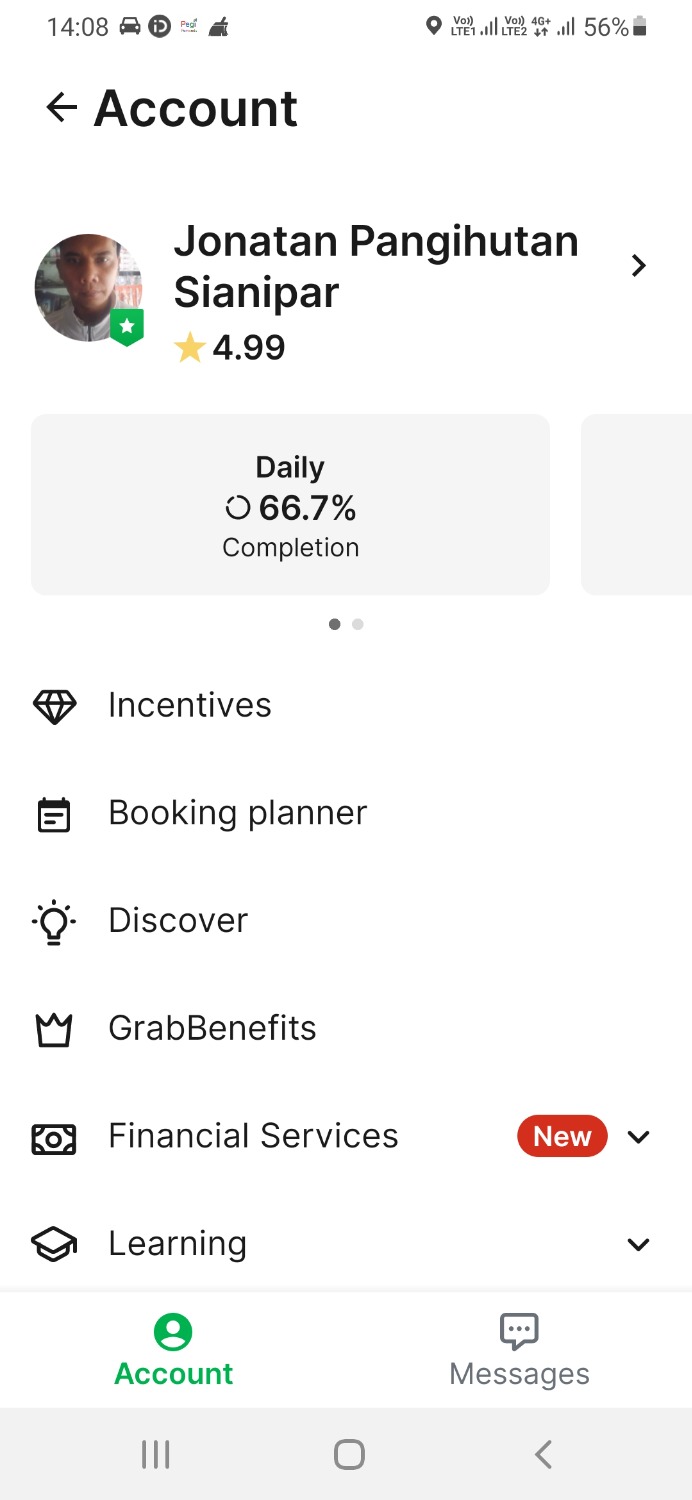Viewport: 692px width, 1500px height.
Task: Select the Account bottom tab
Action: pos(173,1350)
